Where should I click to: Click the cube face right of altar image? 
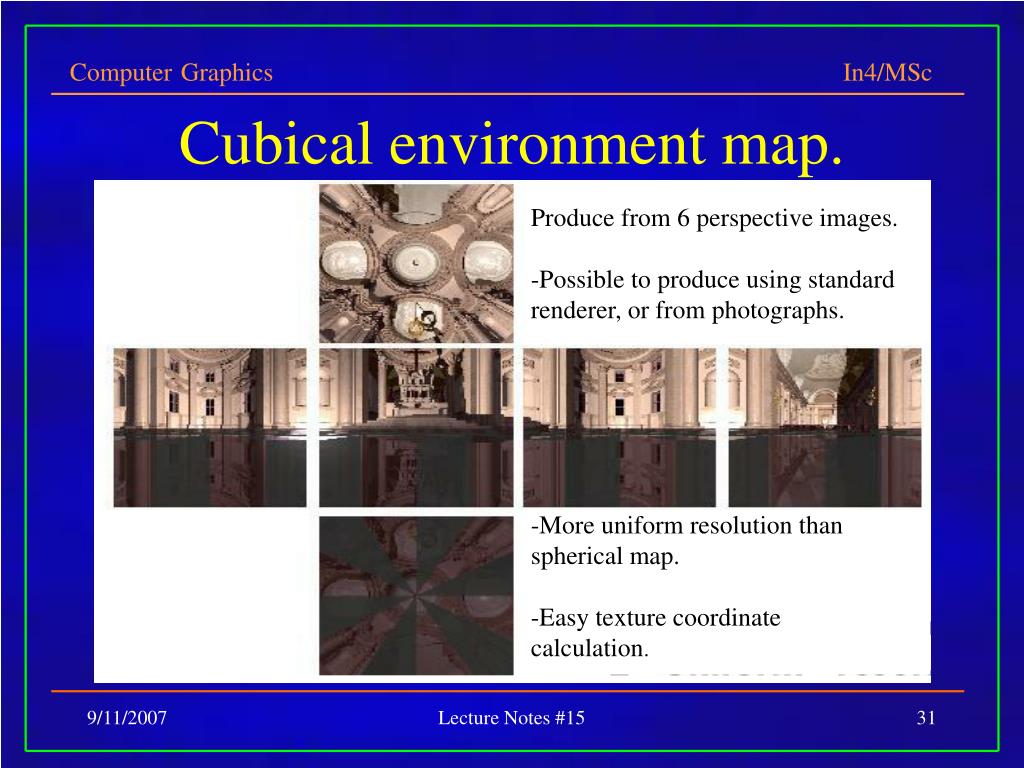click(619, 427)
